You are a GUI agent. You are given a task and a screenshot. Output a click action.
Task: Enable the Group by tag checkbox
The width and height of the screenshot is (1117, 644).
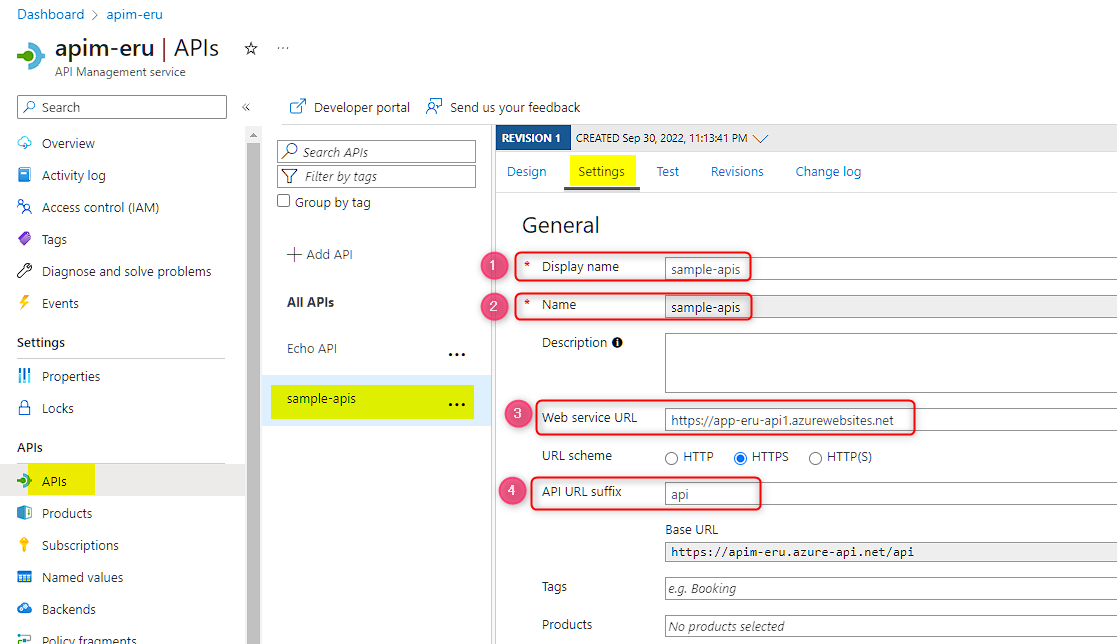click(284, 201)
